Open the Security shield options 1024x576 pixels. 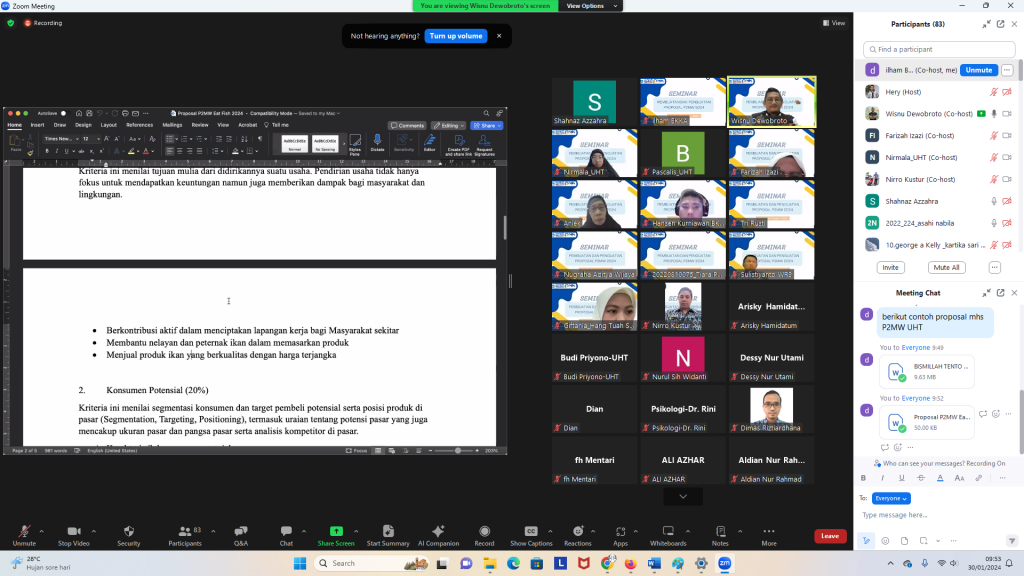click(x=129, y=531)
